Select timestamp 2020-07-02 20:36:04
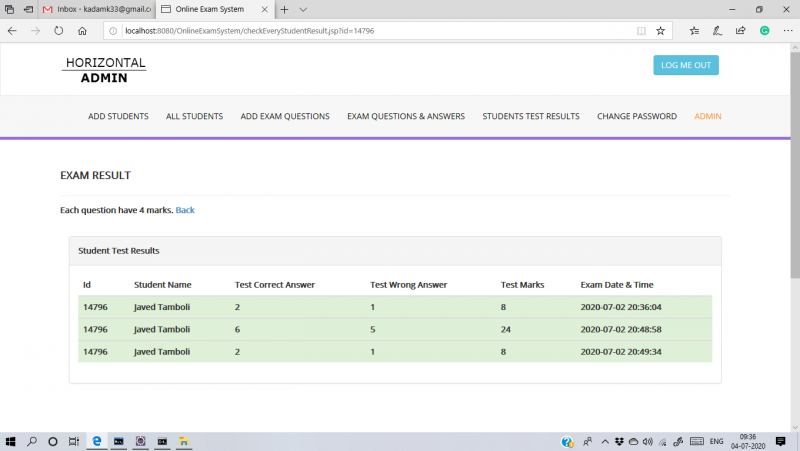 tap(621, 307)
